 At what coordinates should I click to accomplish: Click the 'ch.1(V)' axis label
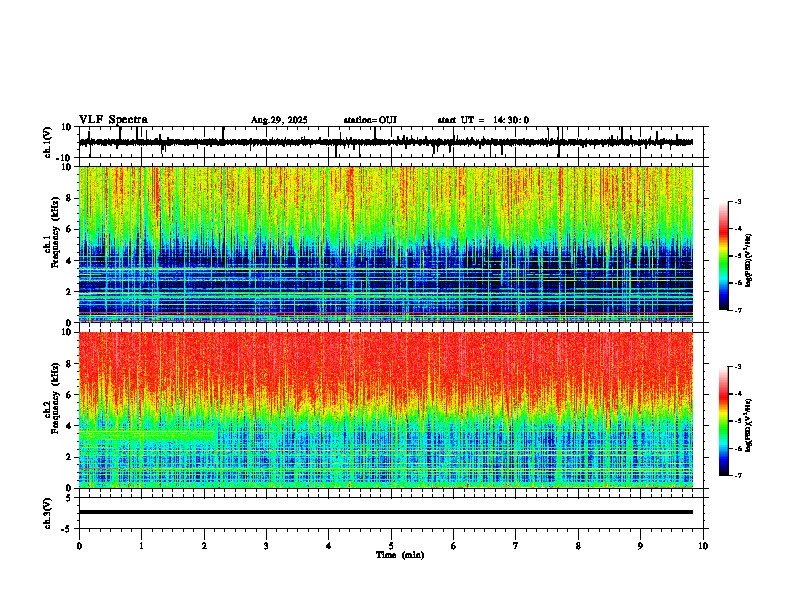(48, 142)
